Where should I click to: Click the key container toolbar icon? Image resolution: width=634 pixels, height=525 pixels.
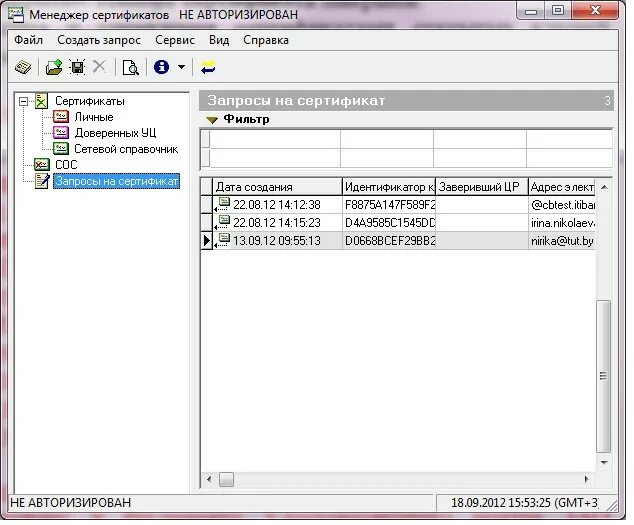tap(23, 67)
